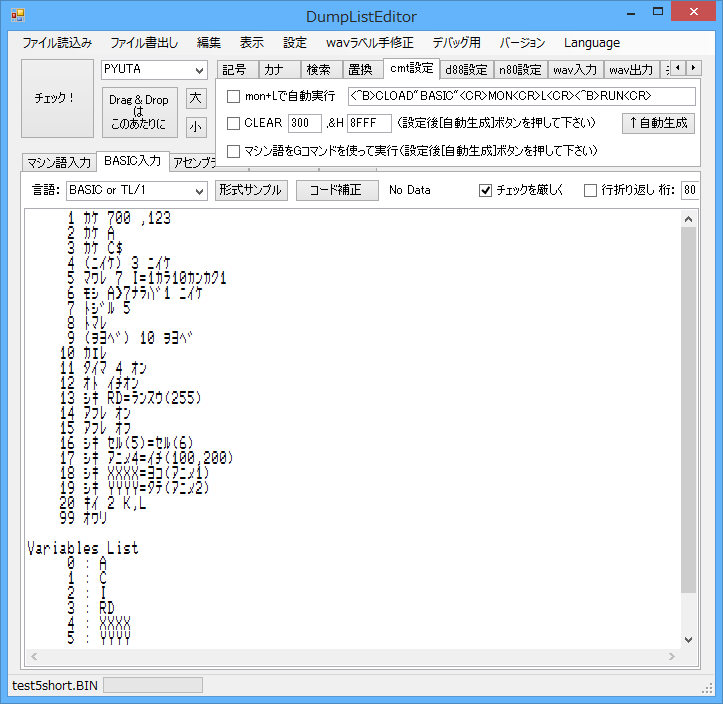723x704 pixels.
Task: Shrink font with 小 button
Action: pyautogui.click(x=196, y=127)
